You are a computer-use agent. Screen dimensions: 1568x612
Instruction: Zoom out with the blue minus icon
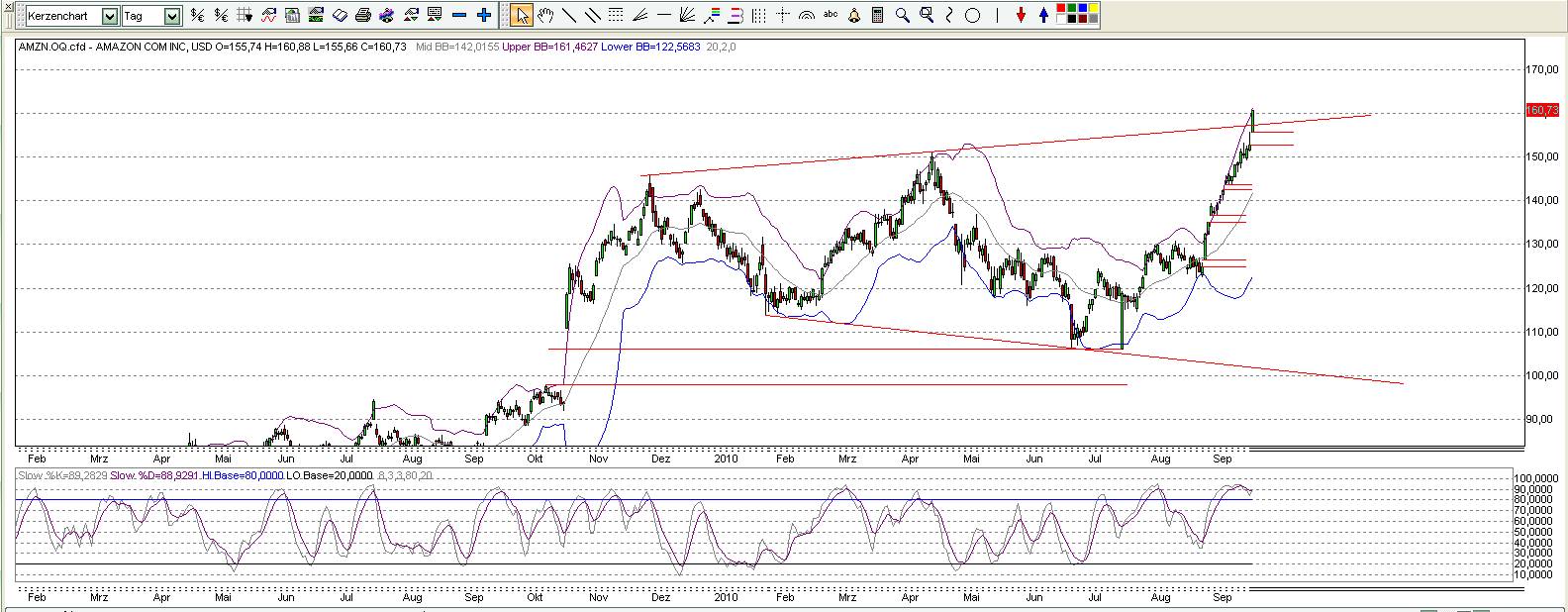coord(459,15)
